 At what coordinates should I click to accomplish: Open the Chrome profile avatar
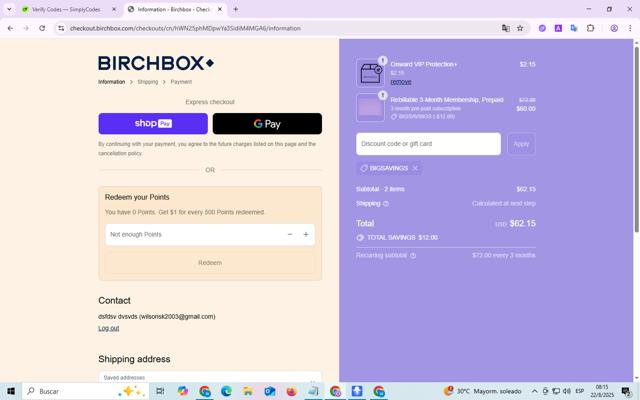pos(614,28)
